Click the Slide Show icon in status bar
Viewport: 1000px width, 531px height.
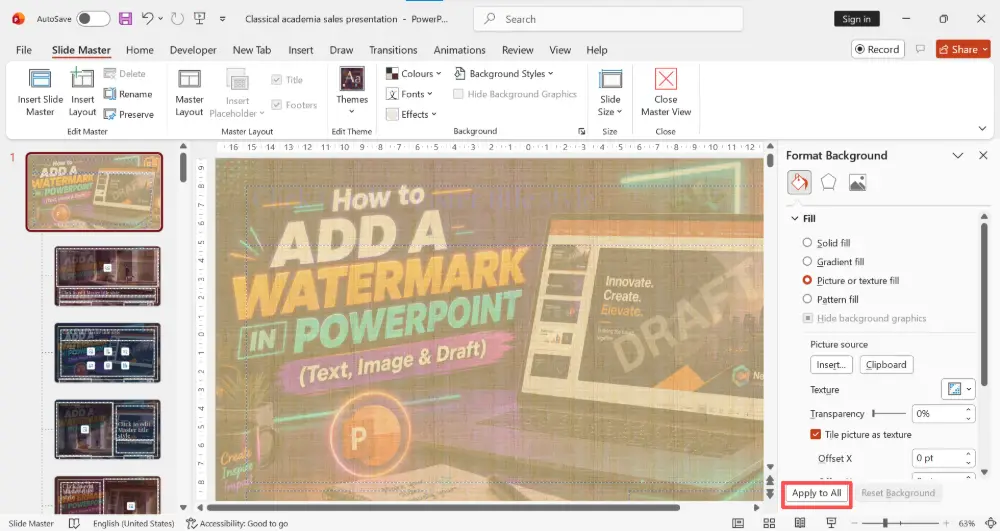coord(831,523)
